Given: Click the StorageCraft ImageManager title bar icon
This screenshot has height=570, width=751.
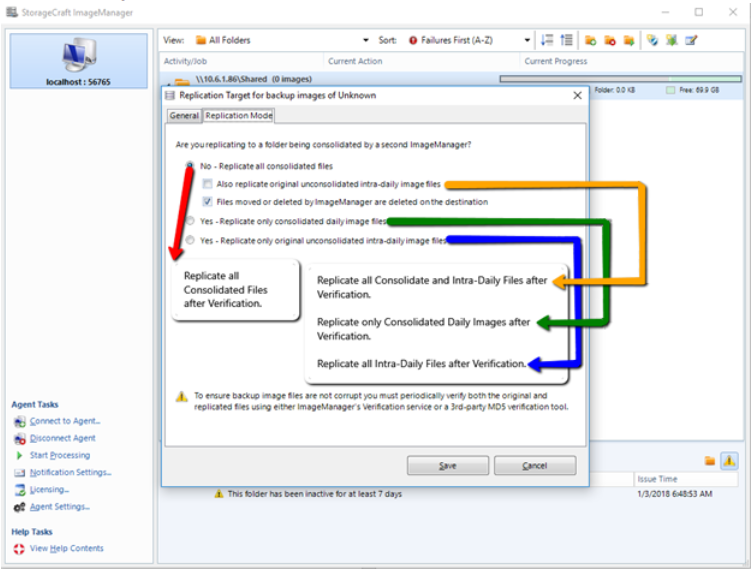Looking at the screenshot, I should point(11,12).
